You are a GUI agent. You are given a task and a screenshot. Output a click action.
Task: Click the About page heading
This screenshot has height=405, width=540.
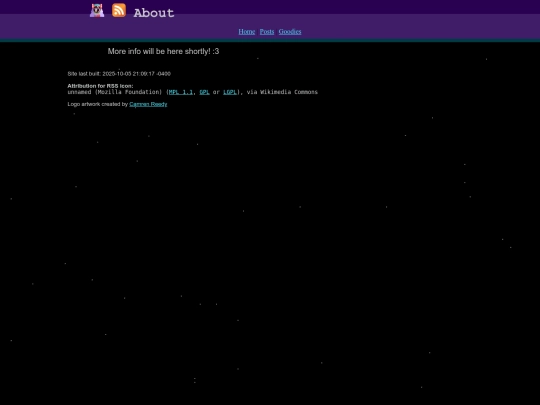pos(154,13)
